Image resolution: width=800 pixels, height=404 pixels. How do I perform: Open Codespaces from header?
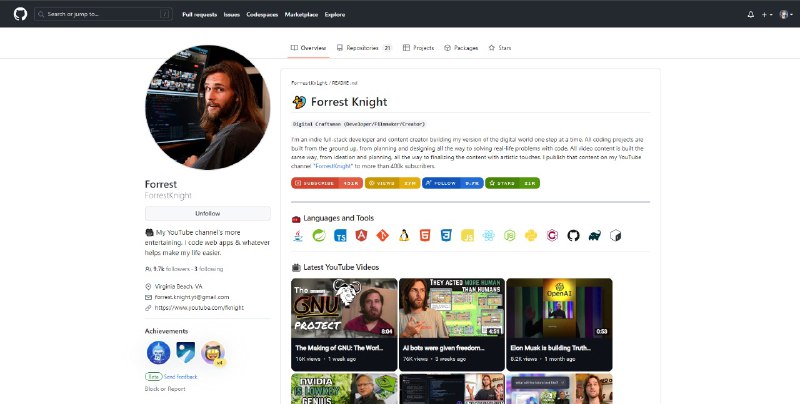pyautogui.click(x=262, y=15)
